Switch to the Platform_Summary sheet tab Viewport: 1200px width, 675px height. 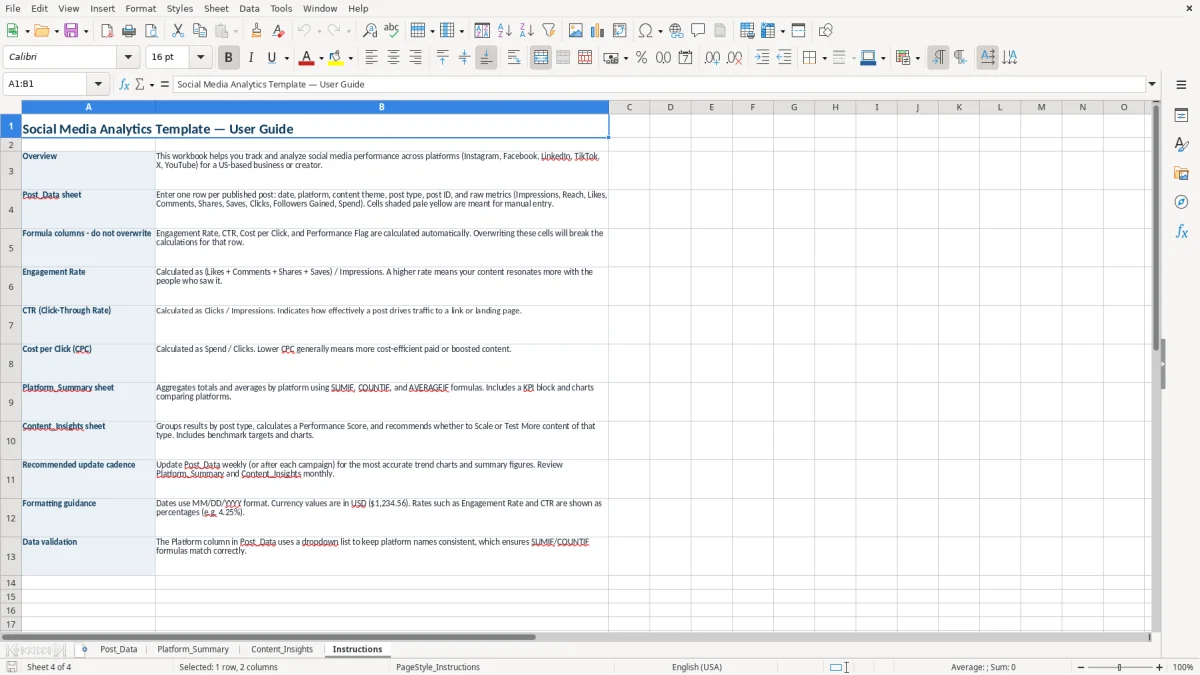(193, 649)
